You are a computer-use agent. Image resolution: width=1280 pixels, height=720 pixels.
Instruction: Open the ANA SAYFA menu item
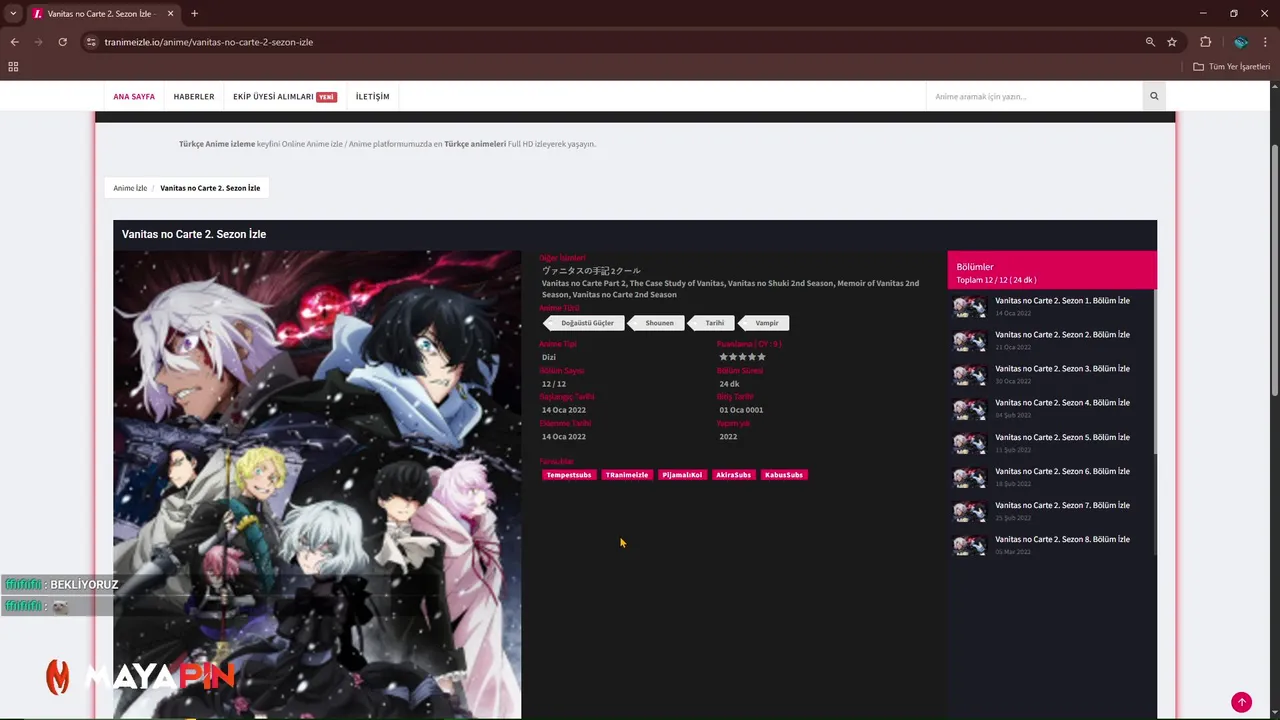coord(134,96)
